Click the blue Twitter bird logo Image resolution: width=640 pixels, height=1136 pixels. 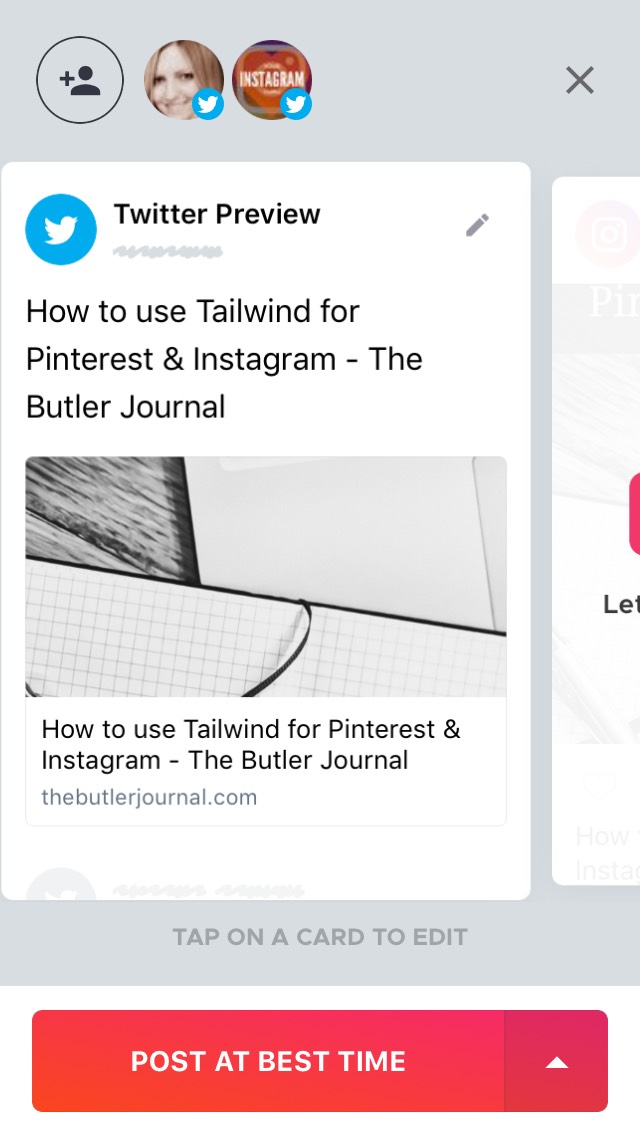coord(61,229)
